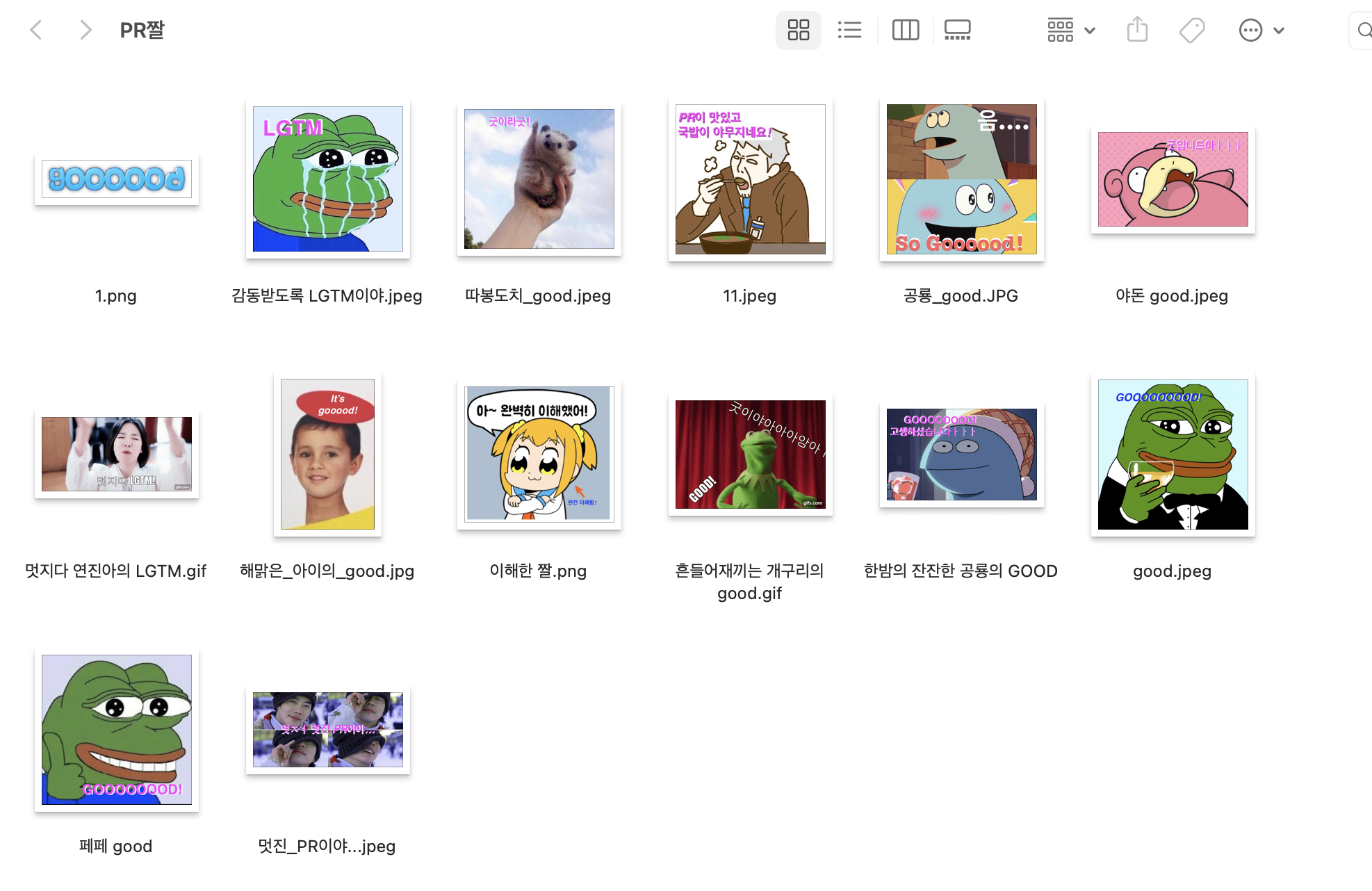Select the 1.png thumbnail
This screenshot has width=1372, height=891.
pyautogui.click(x=117, y=179)
